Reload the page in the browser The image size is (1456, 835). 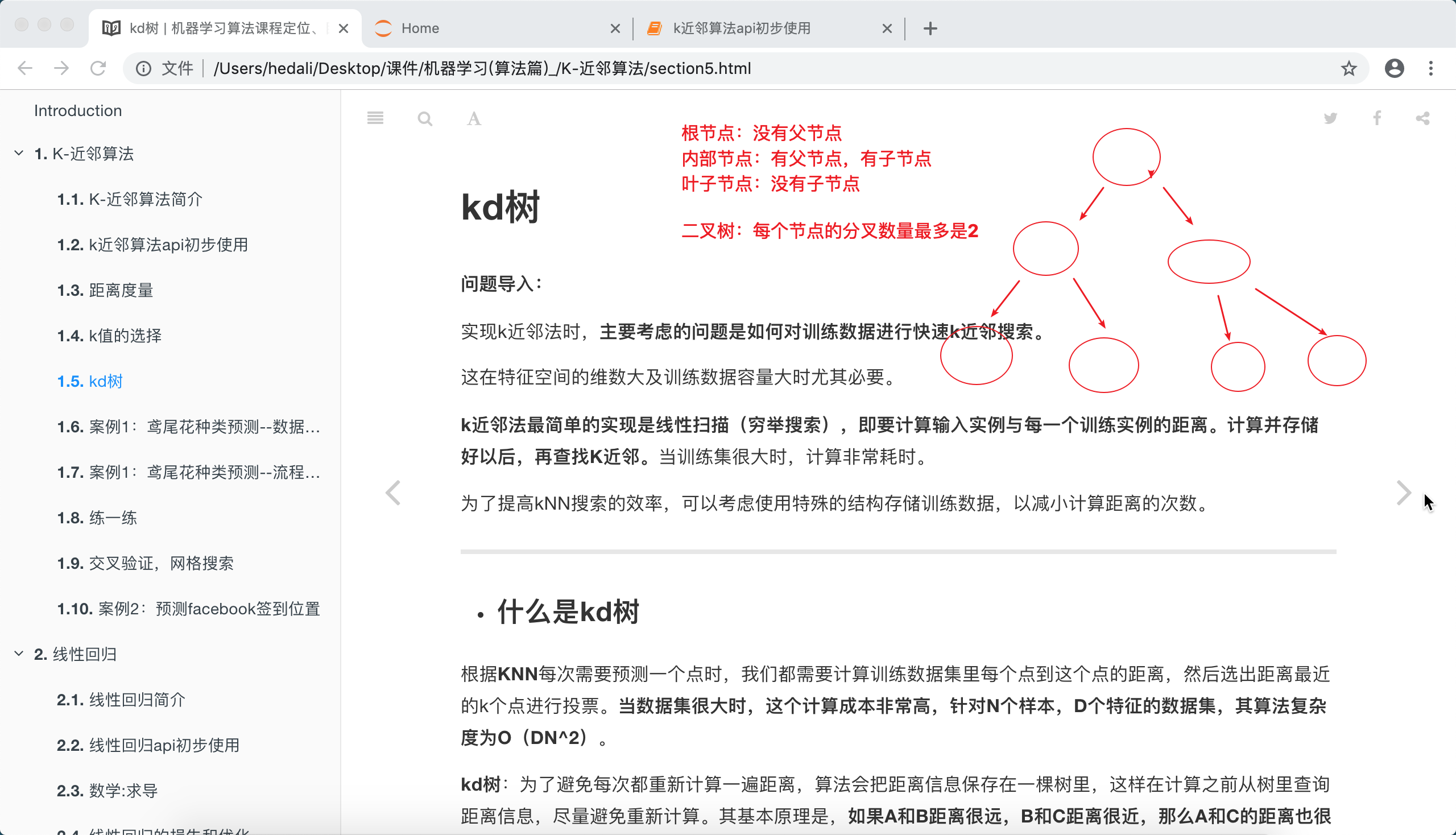click(98, 68)
